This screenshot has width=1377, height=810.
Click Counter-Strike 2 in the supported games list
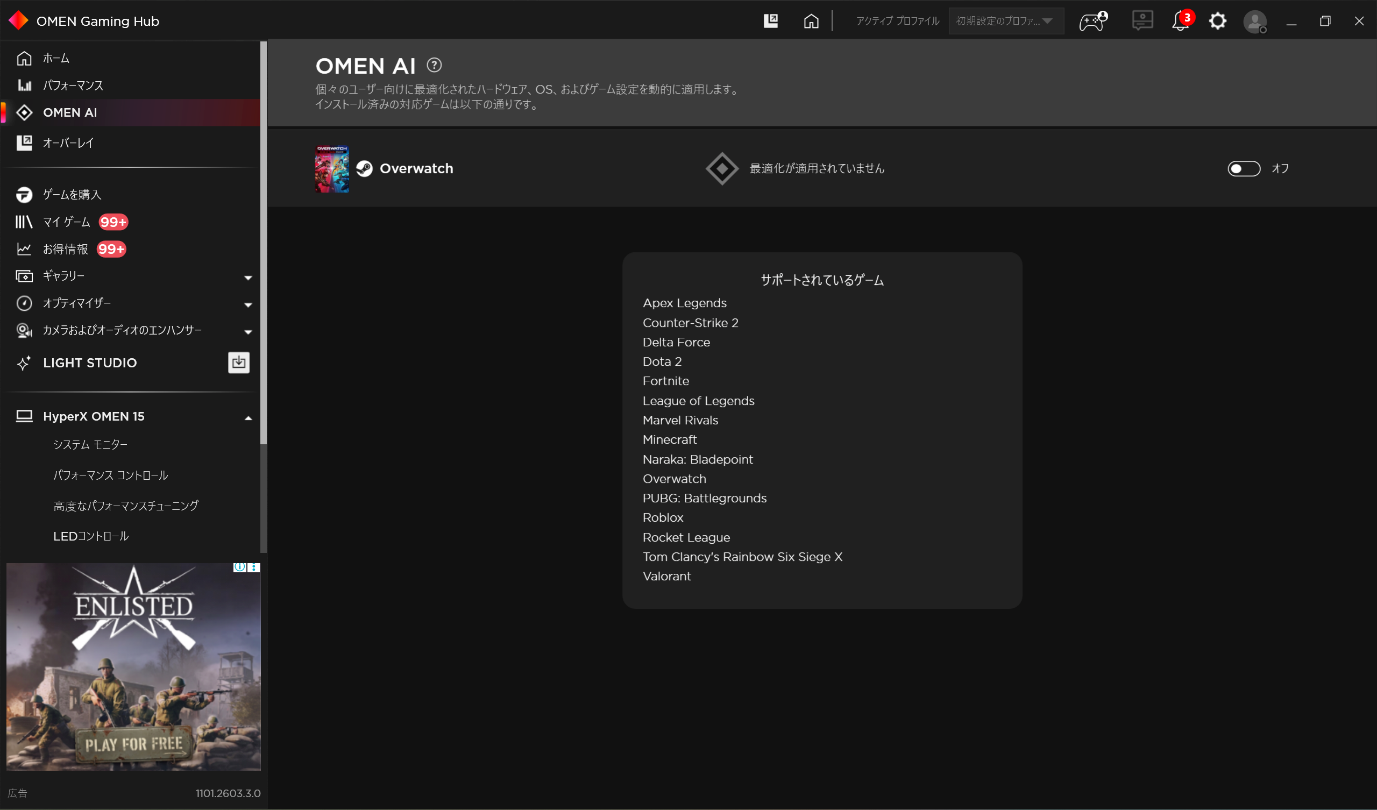[x=691, y=323]
